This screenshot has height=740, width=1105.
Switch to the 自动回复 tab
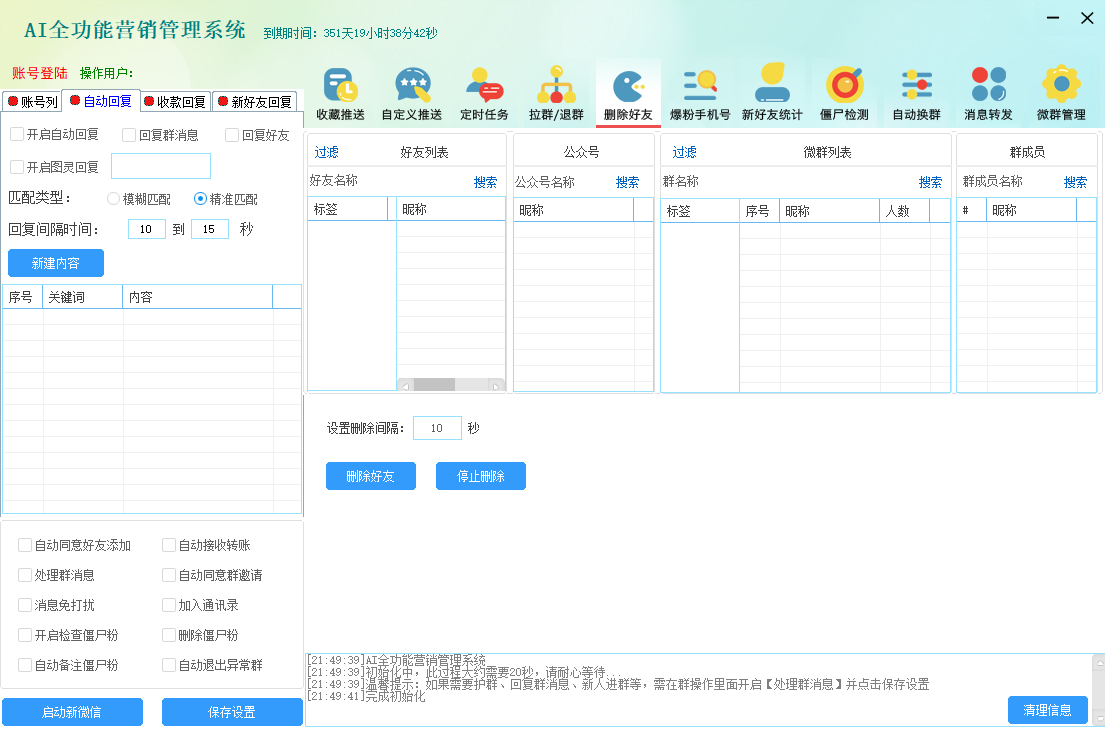tap(101, 101)
